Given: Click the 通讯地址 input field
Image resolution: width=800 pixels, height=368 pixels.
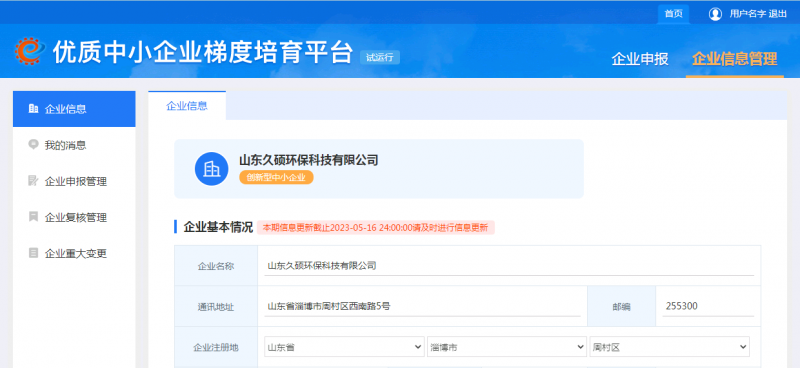Looking at the screenshot, I should click(x=422, y=306).
